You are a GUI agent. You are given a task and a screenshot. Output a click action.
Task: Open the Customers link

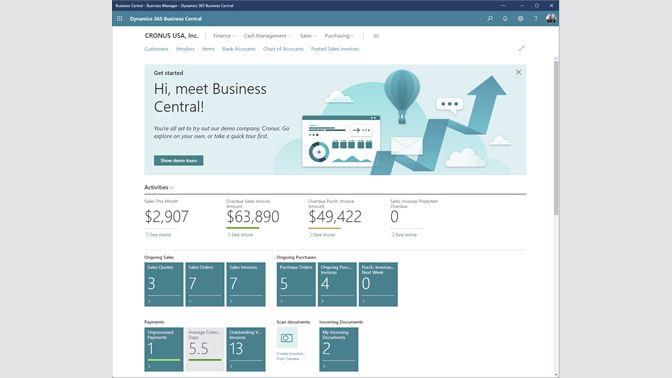click(156, 49)
